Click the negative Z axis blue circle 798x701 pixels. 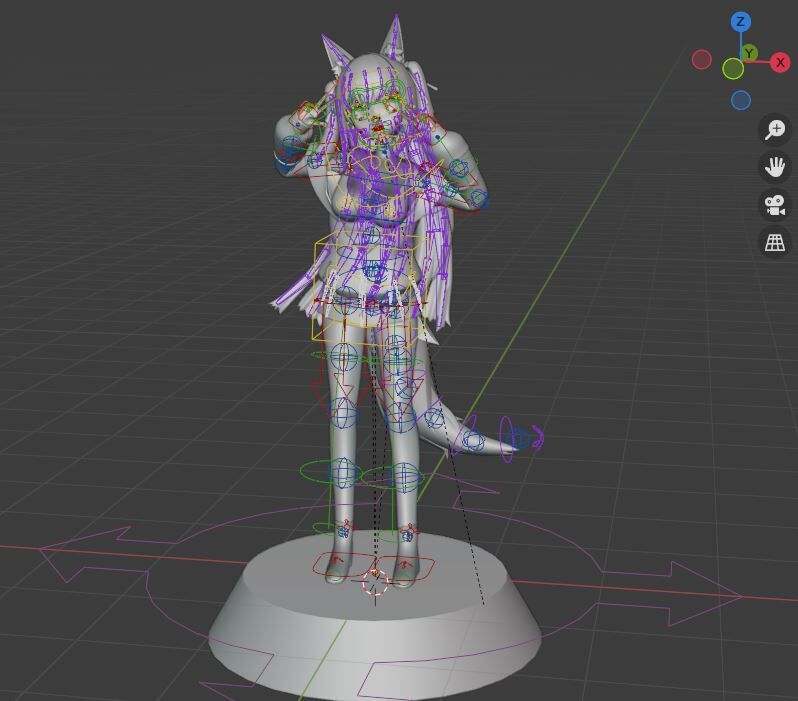click(741, 100)
